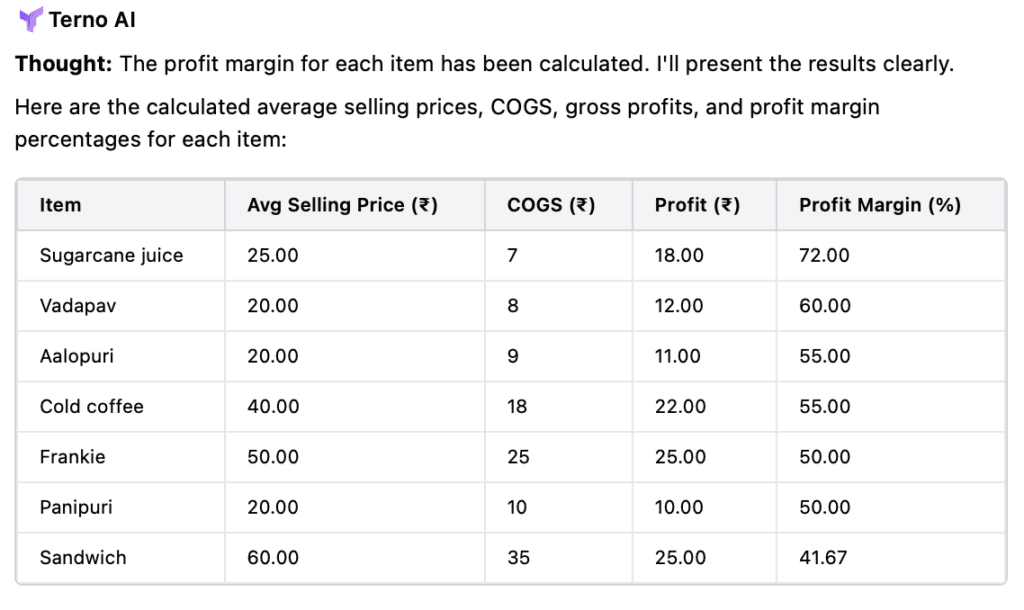Select the Sandwich item cell
The image size is (1024, 610).
pos(83,558)
